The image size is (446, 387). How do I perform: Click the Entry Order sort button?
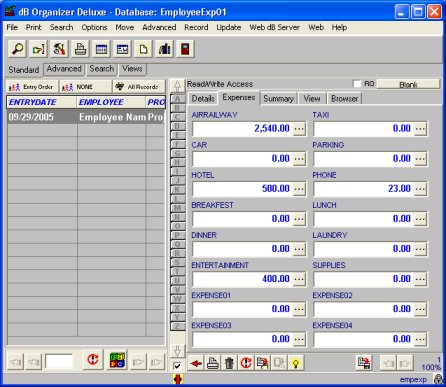32,87
